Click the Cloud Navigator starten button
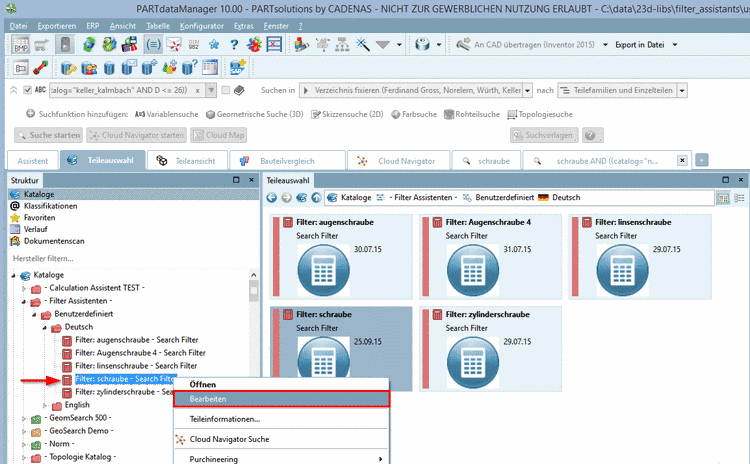The image size is (750, 464). click(x=137, y=135)
